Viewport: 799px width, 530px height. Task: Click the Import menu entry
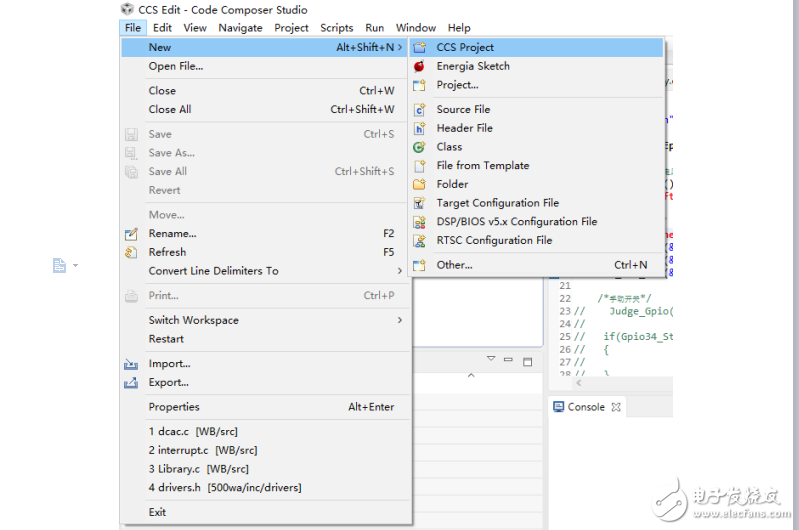pos(169,364)
